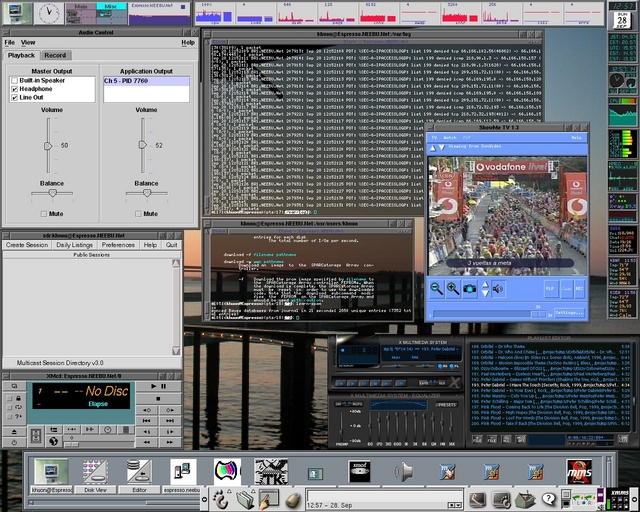The image size is (640, 512).
Task: Click XMcd power off button
Action: (14, 442)
